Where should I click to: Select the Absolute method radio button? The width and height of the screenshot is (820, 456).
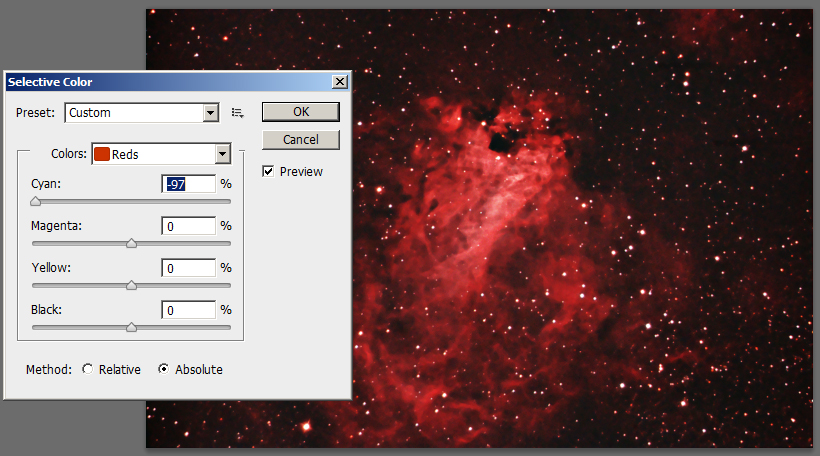click(164, 369)
